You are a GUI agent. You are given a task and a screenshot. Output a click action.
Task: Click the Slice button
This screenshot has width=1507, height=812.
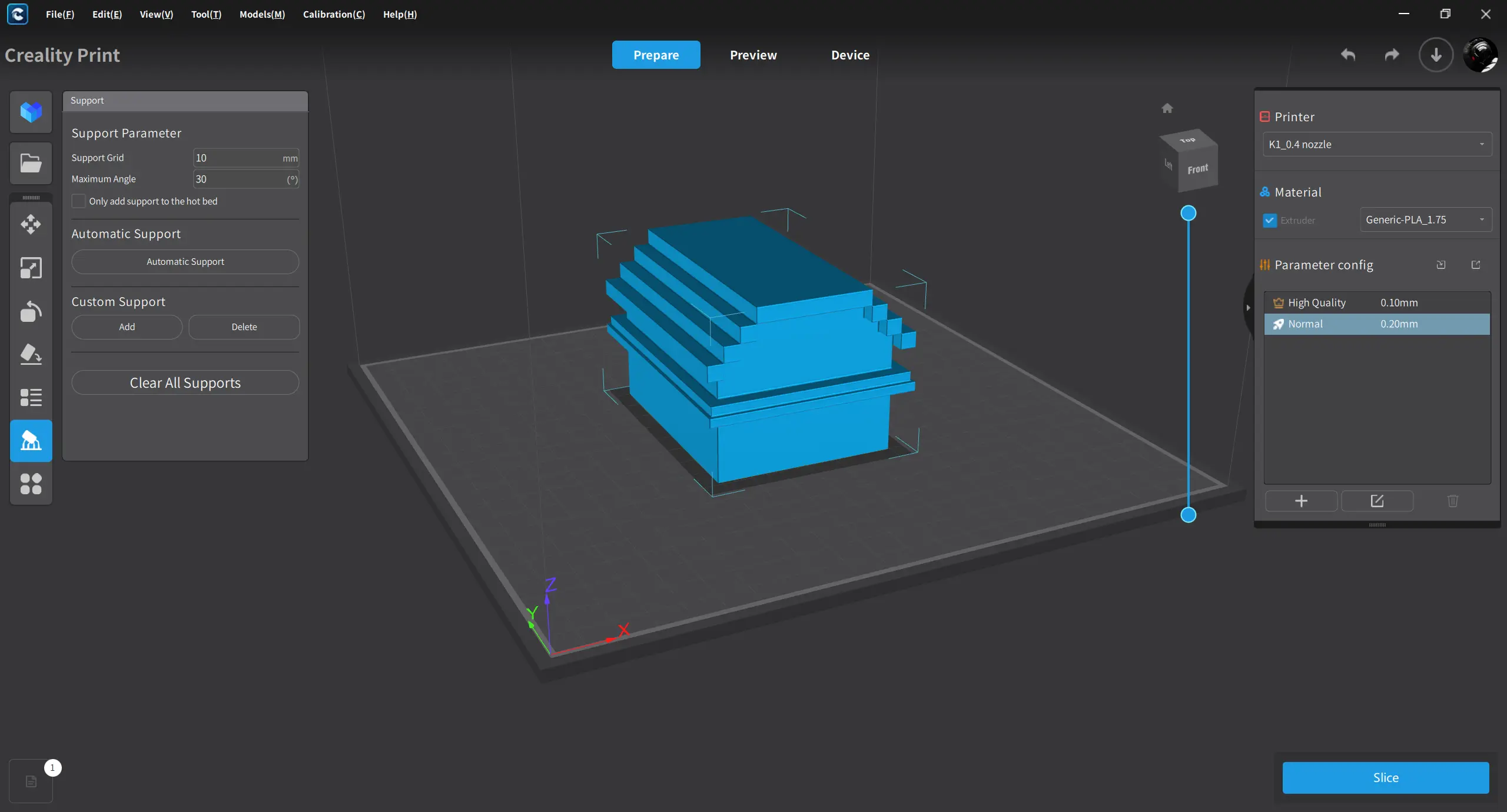point(1386,778)
